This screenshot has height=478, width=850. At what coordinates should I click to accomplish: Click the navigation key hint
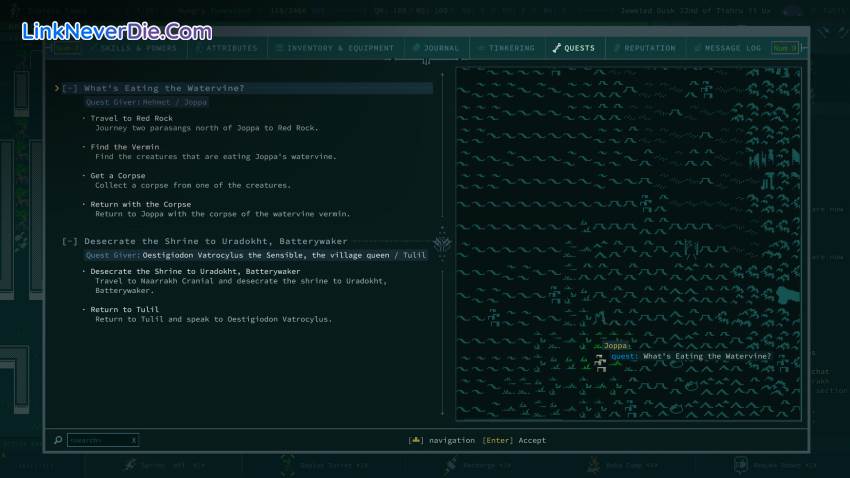(x=442, y=440)
